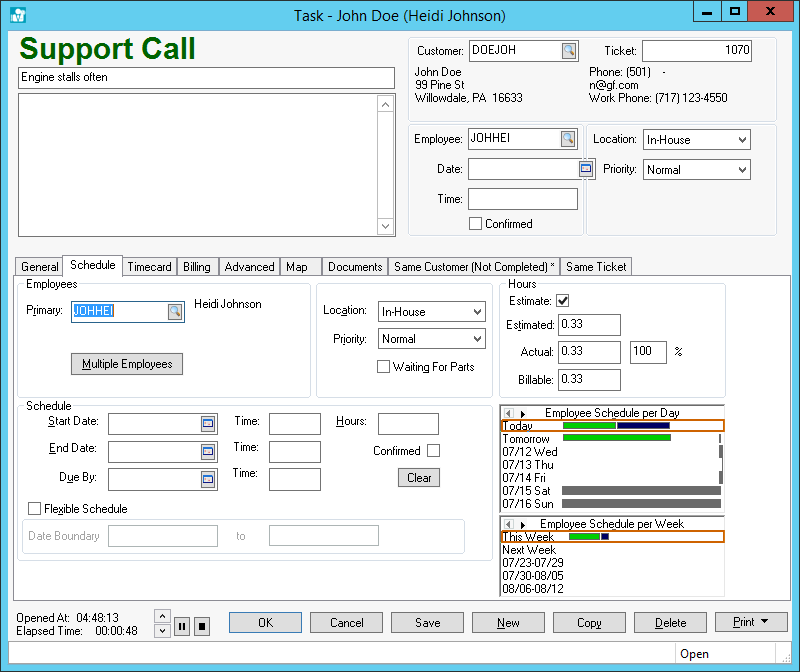Open Start Date calendar picker
This screenshot has height=672, width=800.
[x=208, y=424]
